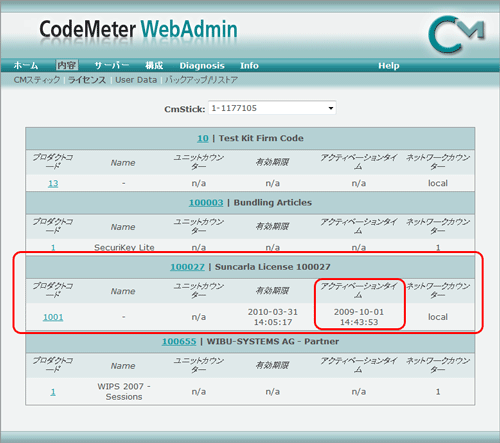Screen dimensions: 500x443
Task: Follow firm code 100003 link
Action: pyautogui.click(x=206, y=203)
